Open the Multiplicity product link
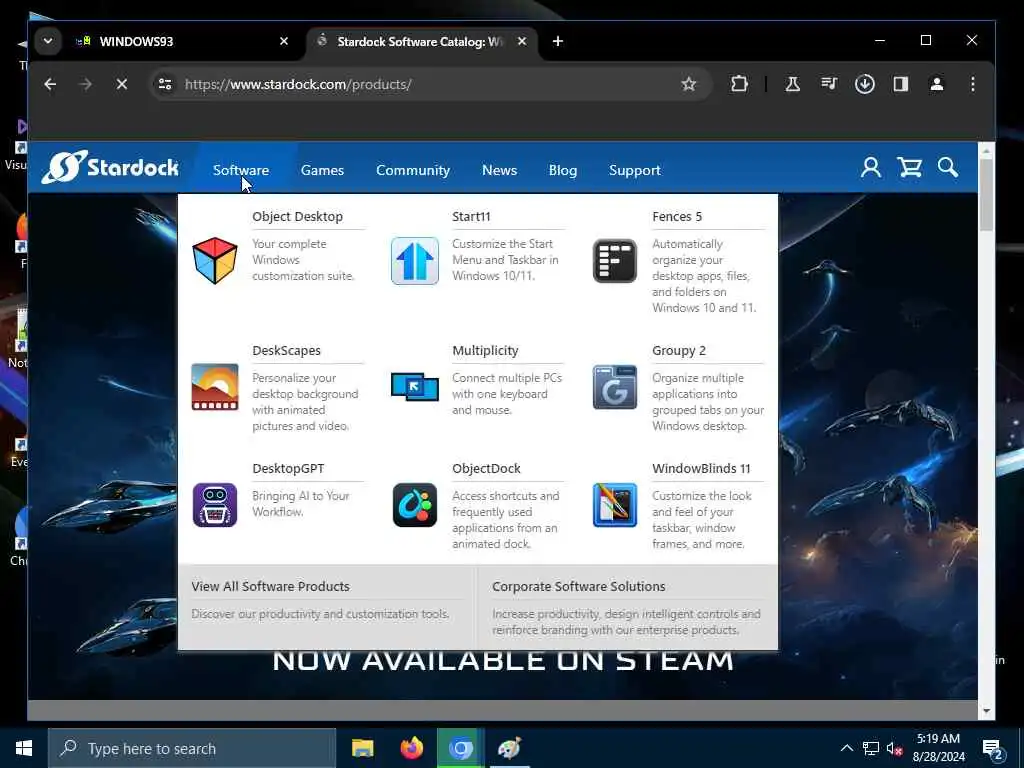The height and width of the screenshot is (768, 1024). [485, 350]
